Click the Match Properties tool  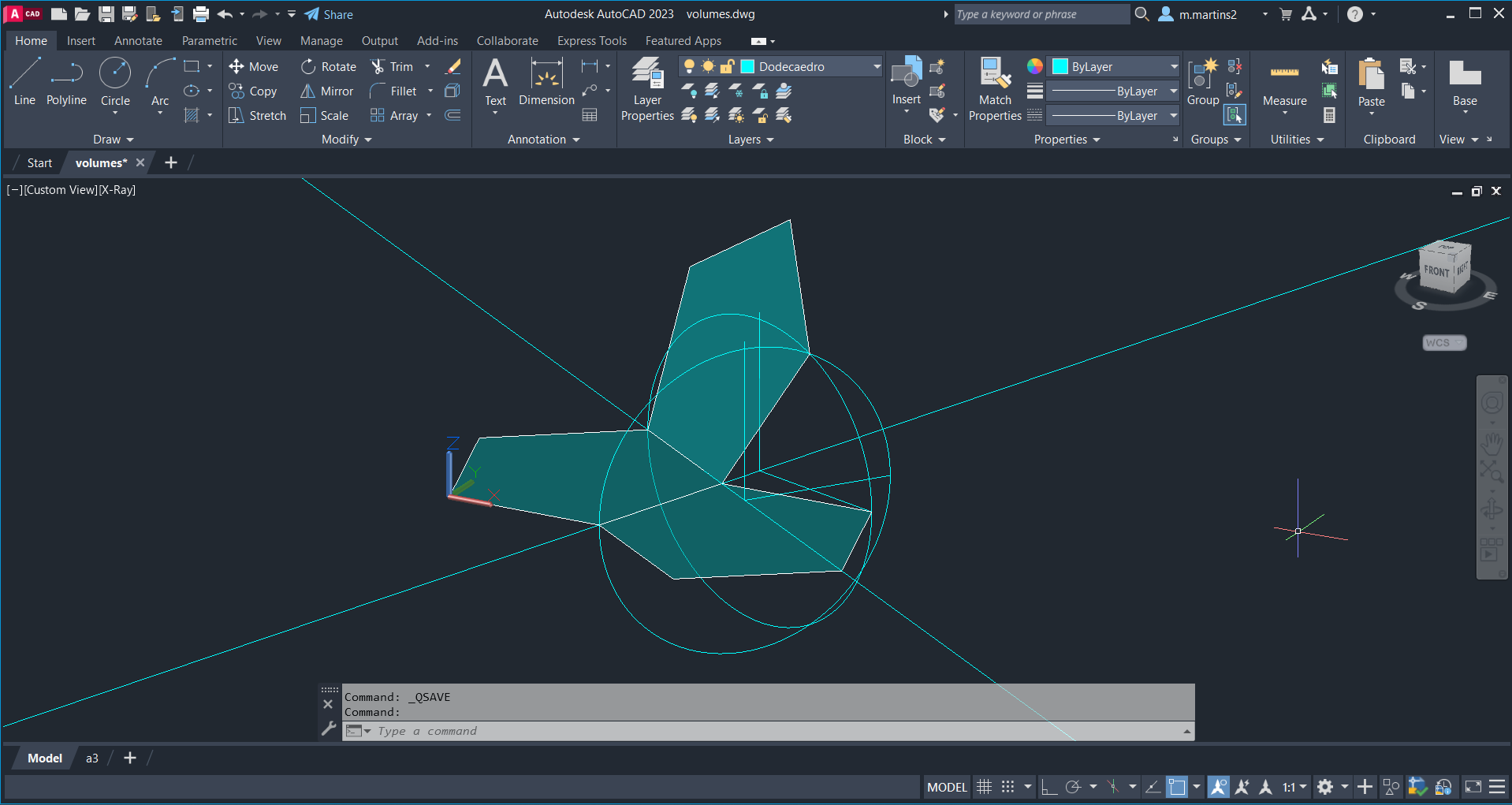pyautogui.click(x=995, y=88)
